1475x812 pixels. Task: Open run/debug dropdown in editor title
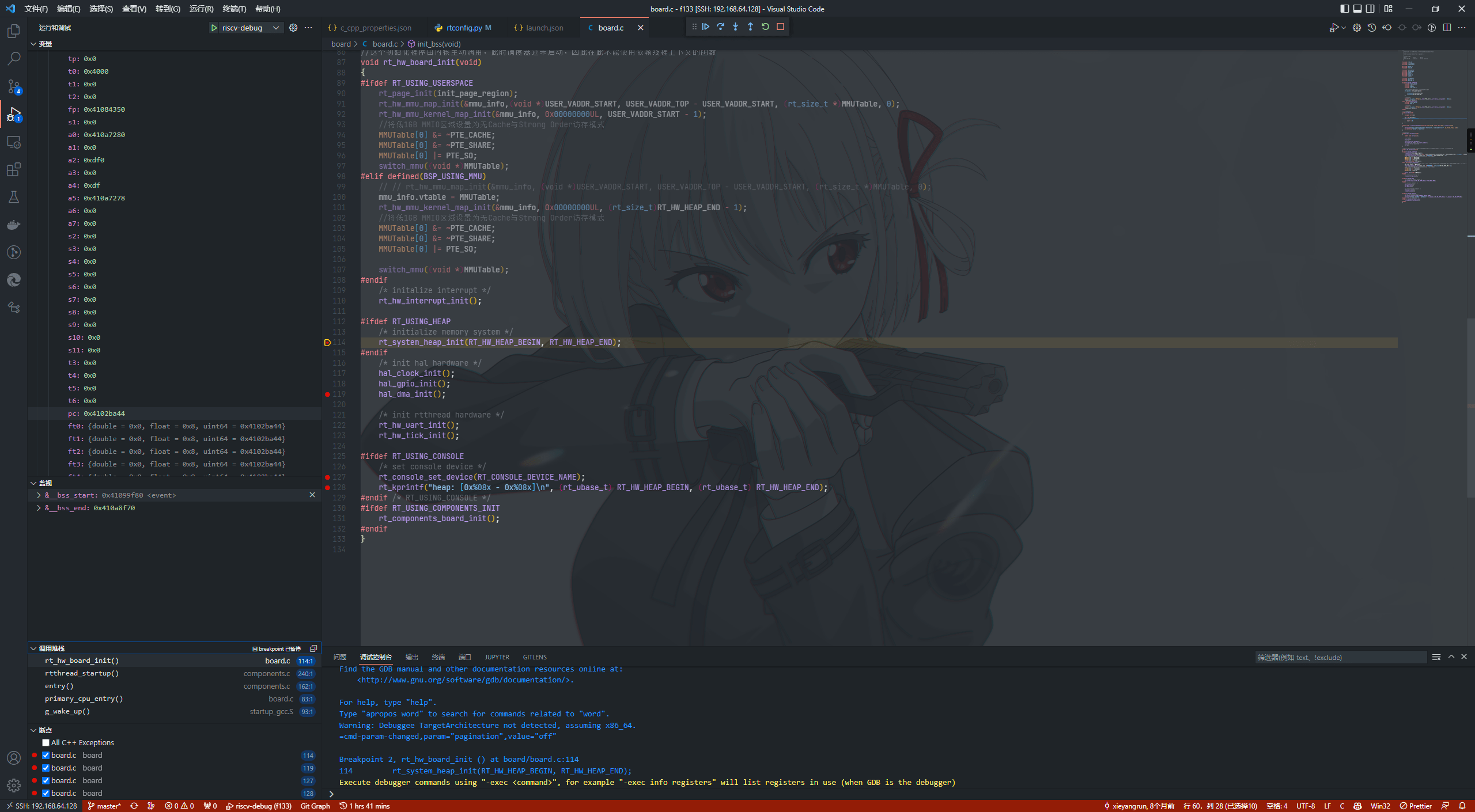click(1344, 28)
